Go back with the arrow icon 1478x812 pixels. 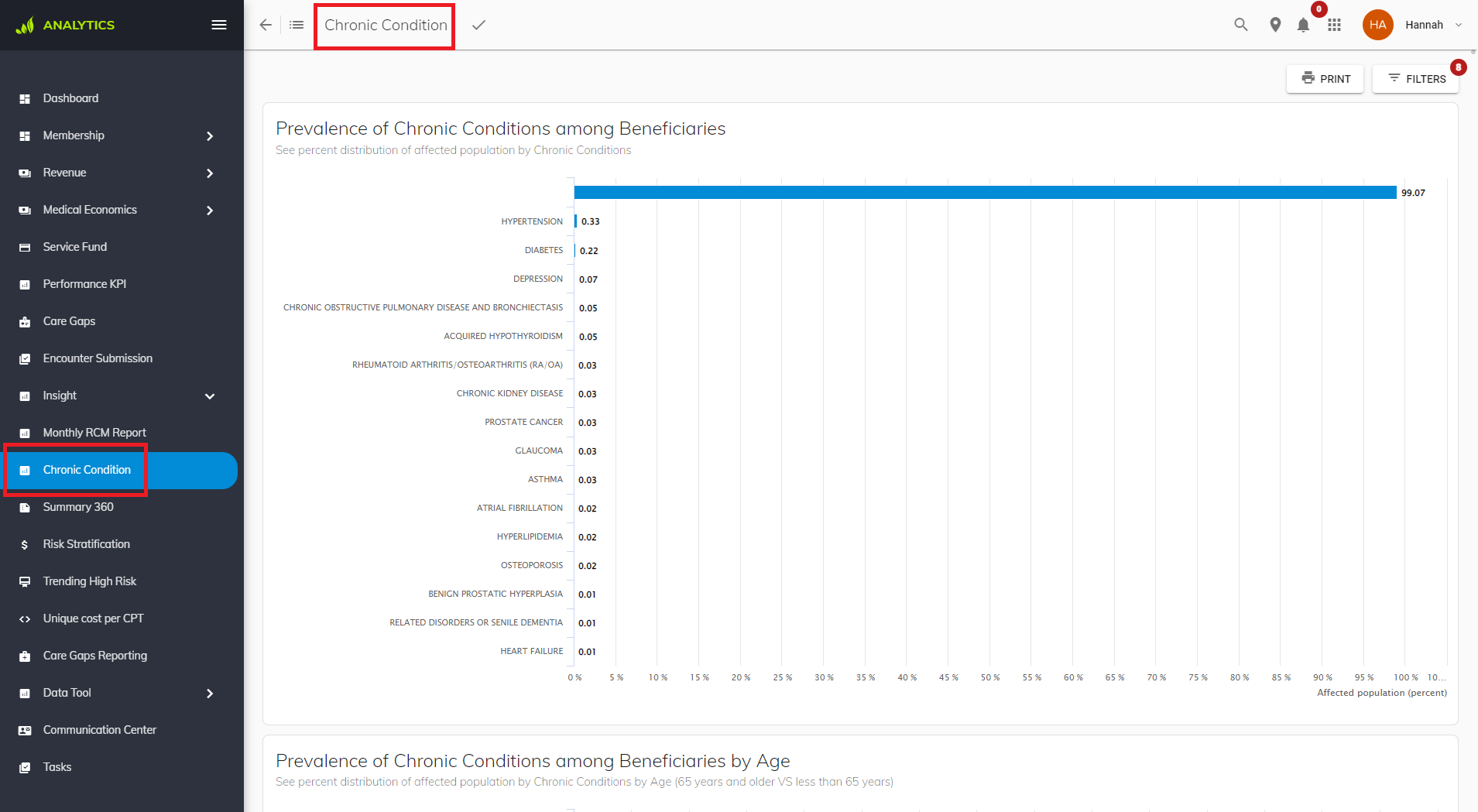click(x=266, y=25)
